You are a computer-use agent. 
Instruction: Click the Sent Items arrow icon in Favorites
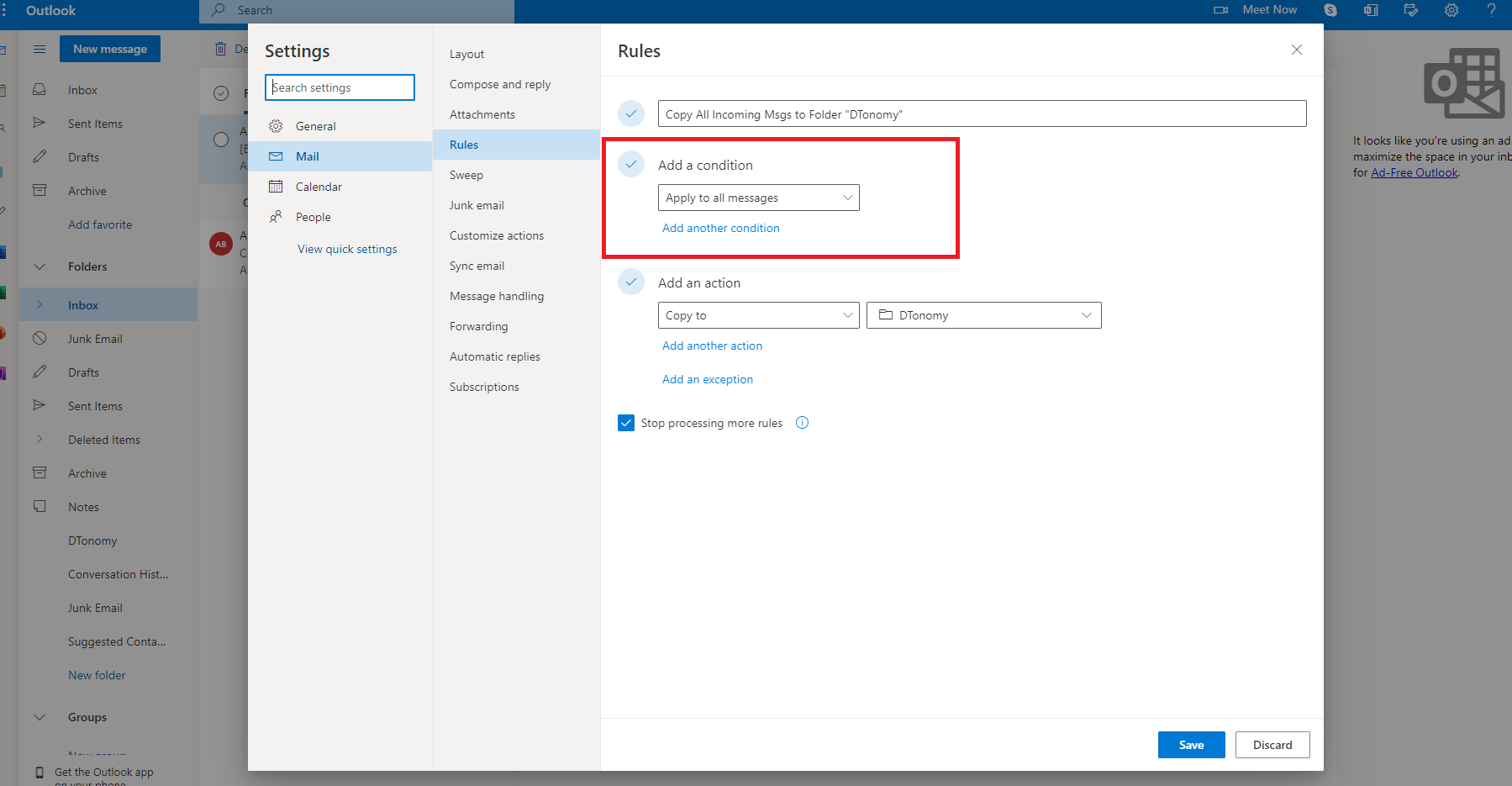[40, 123]
